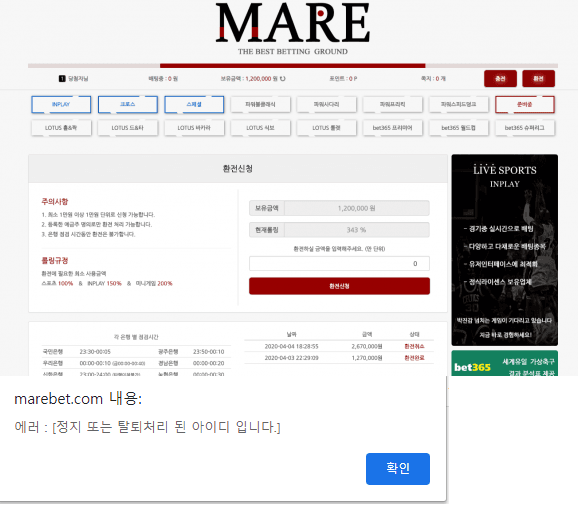Image resolution: width=578 pixels, height=511 pixels.
Task: Open LOTUS 바카라 game
Action: click(x=194, y=128)
